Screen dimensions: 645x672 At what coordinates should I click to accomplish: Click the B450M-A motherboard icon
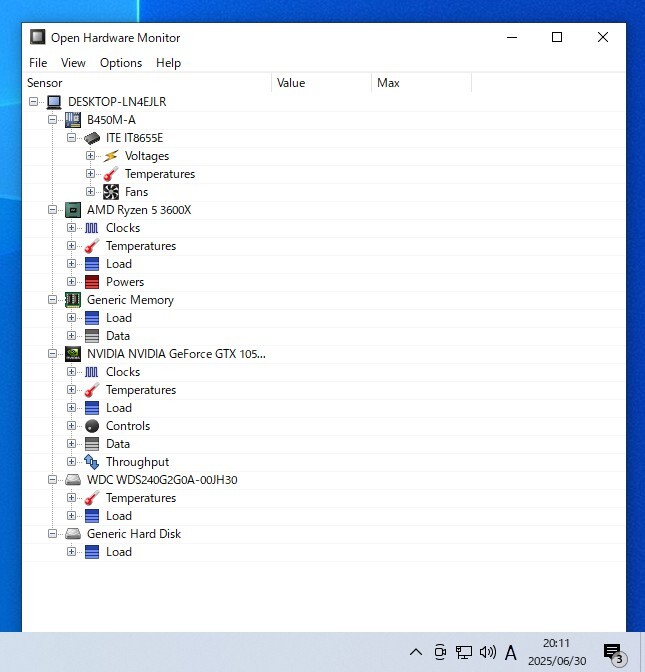[x=73, y=120]
